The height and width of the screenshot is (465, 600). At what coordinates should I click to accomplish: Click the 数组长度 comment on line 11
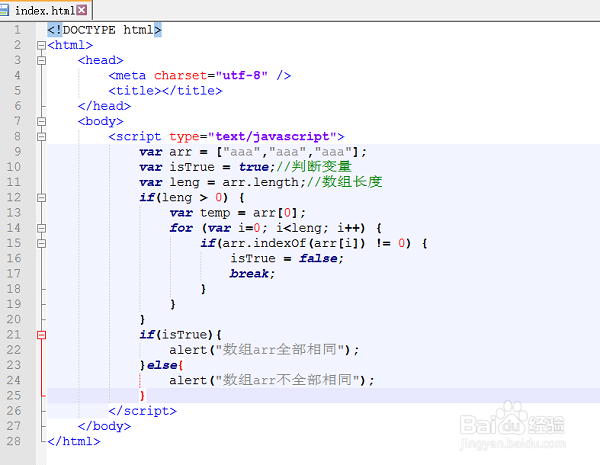(x=344, y=182)
